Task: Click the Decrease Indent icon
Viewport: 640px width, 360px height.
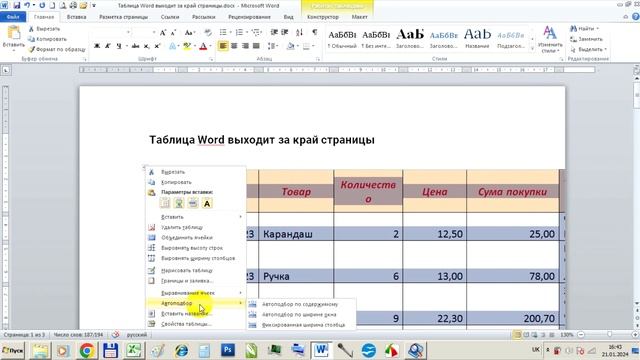Action: point(274,33)
